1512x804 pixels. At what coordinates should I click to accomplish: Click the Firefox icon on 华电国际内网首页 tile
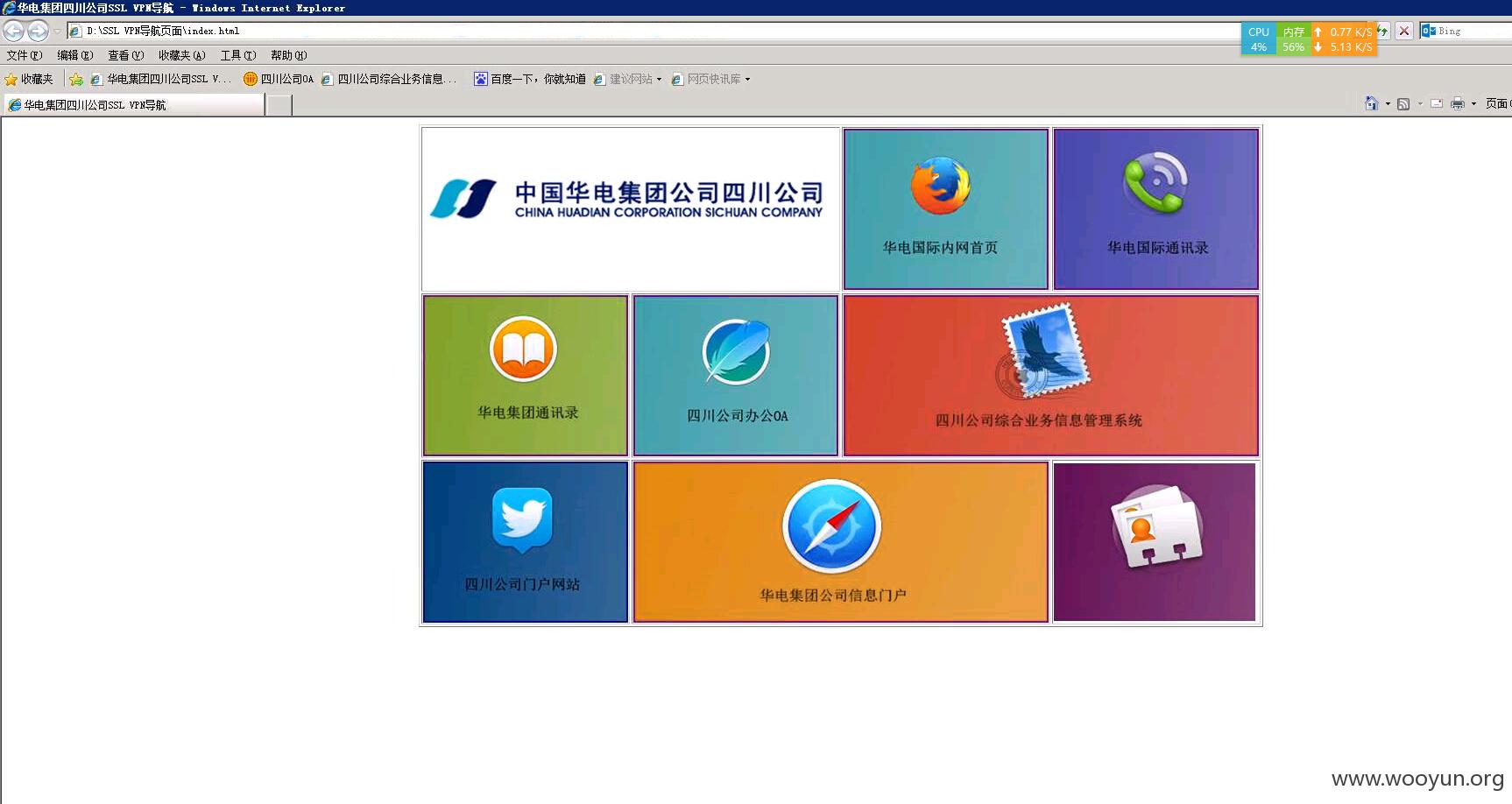(941, 186)
